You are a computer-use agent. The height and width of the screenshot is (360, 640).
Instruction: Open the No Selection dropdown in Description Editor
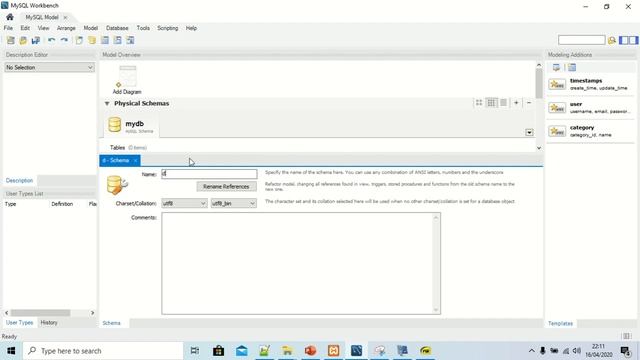tap(49, 67)
